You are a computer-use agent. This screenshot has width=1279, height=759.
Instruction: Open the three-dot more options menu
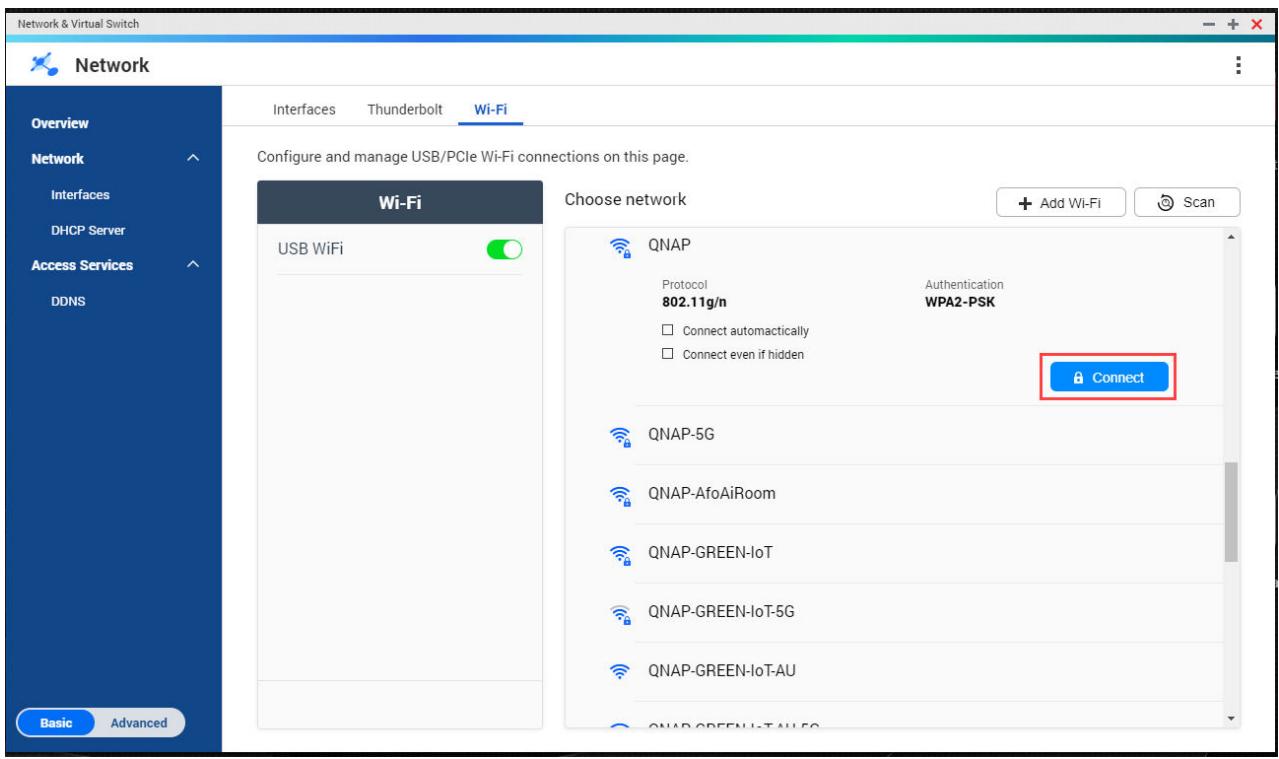(x=1240, y=65)
